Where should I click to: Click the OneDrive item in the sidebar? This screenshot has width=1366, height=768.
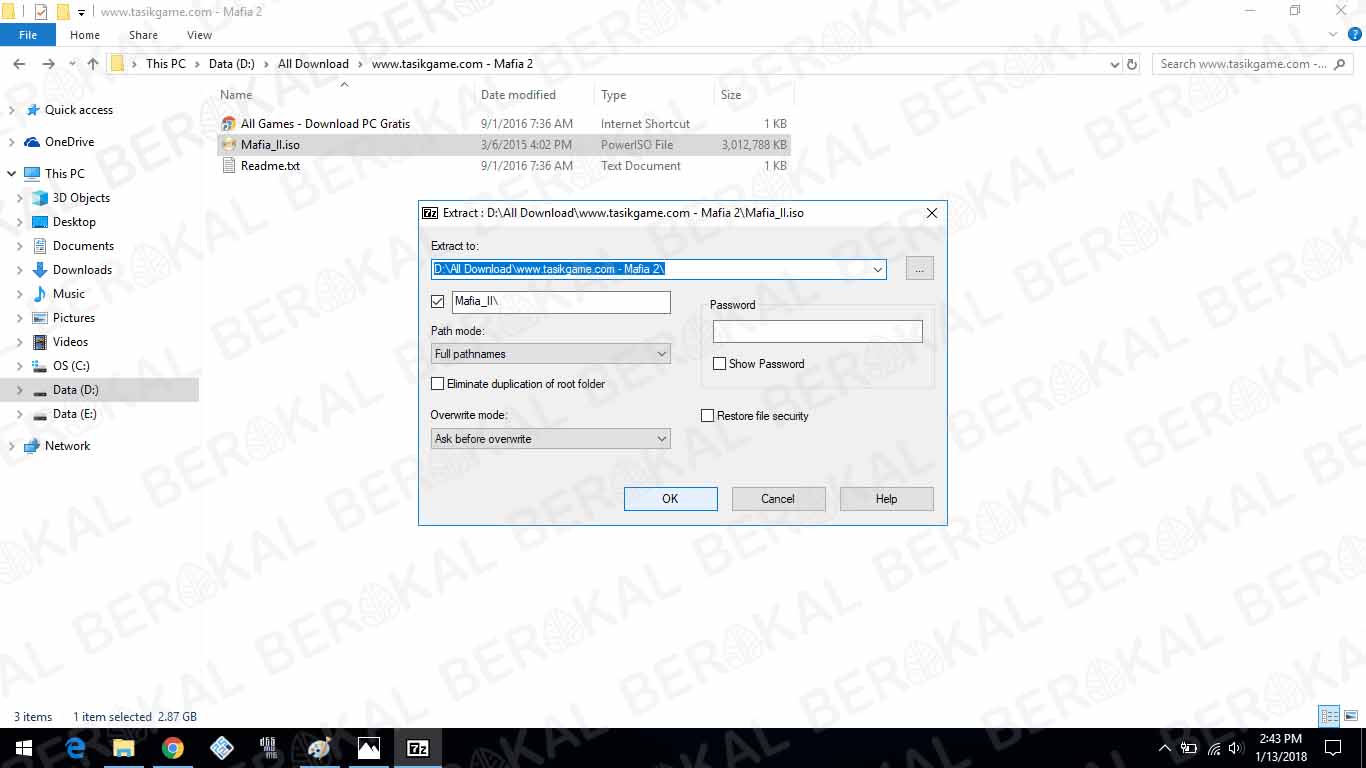[x=72, y=141]
